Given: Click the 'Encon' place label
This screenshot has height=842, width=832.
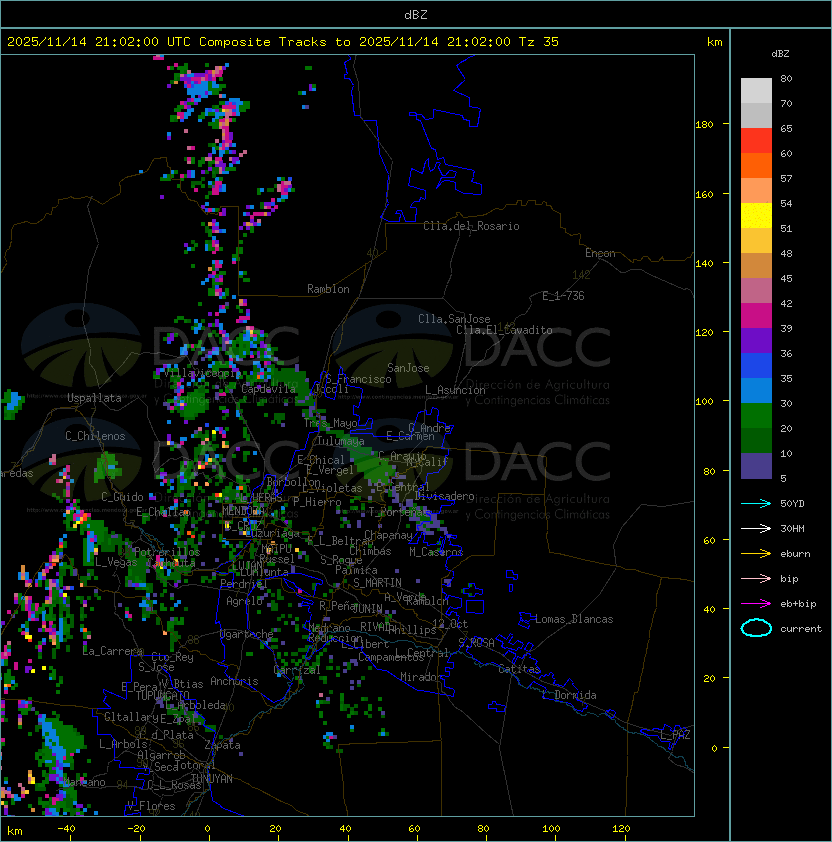Looking at the screenshot, I should 600,253.
